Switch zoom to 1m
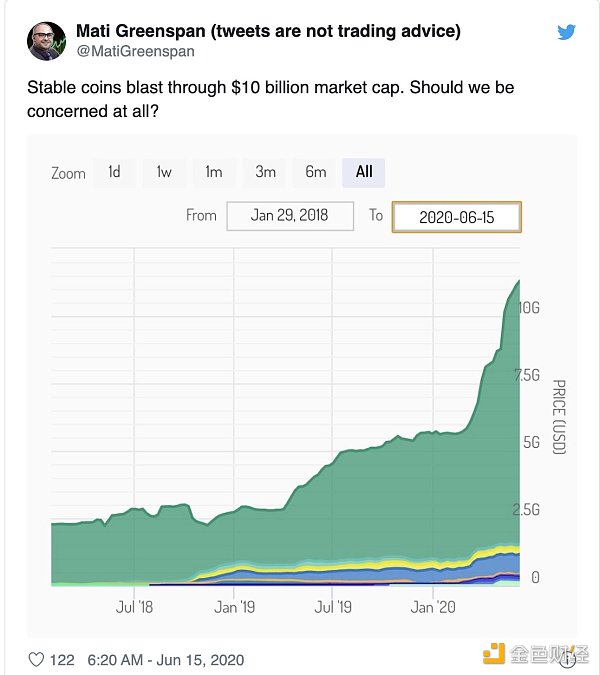The height and width of the screenshot is (675, 600). point(214,172)
